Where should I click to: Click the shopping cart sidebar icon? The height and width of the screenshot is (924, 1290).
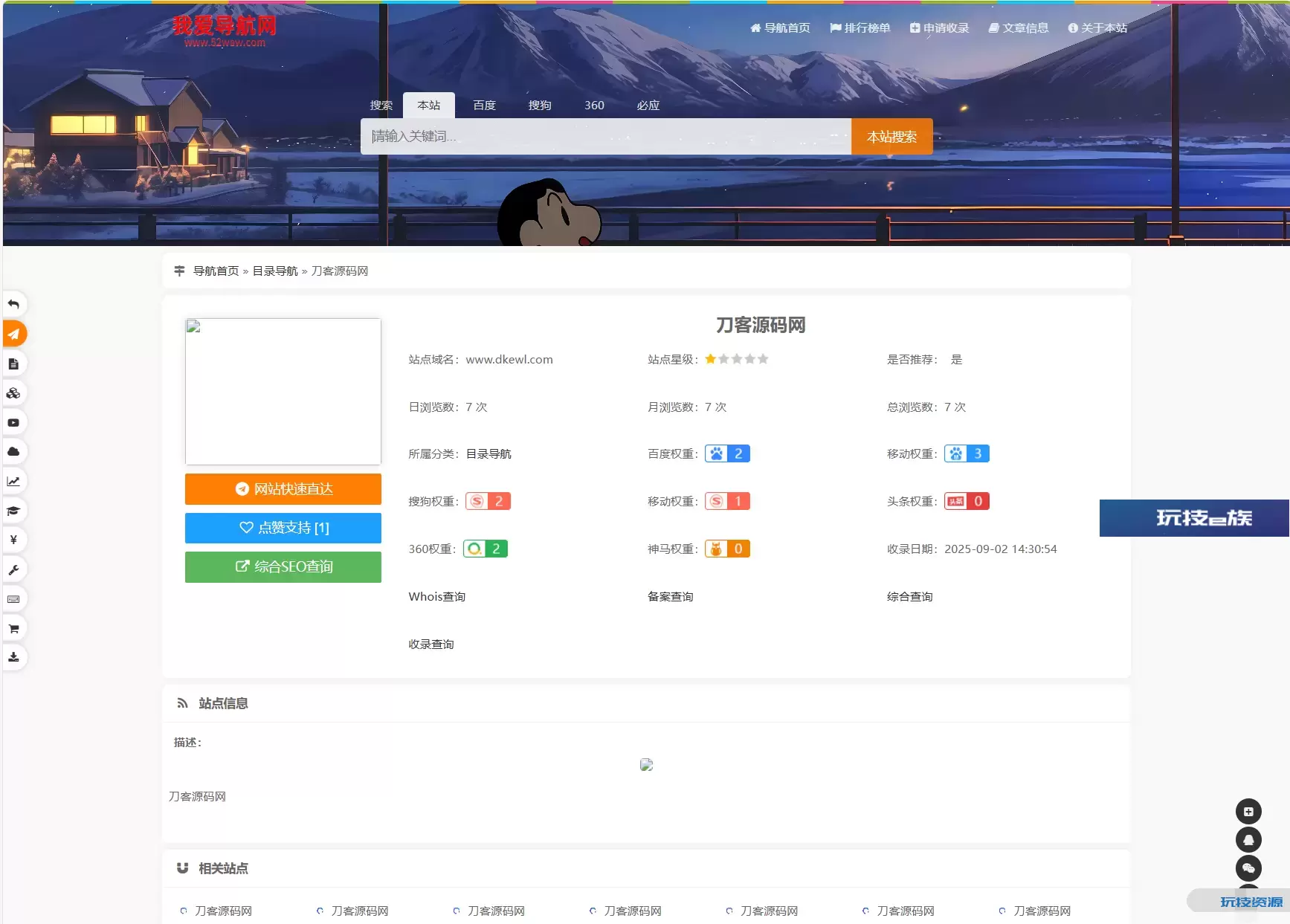pyautogui.click(x=13, y=629)
